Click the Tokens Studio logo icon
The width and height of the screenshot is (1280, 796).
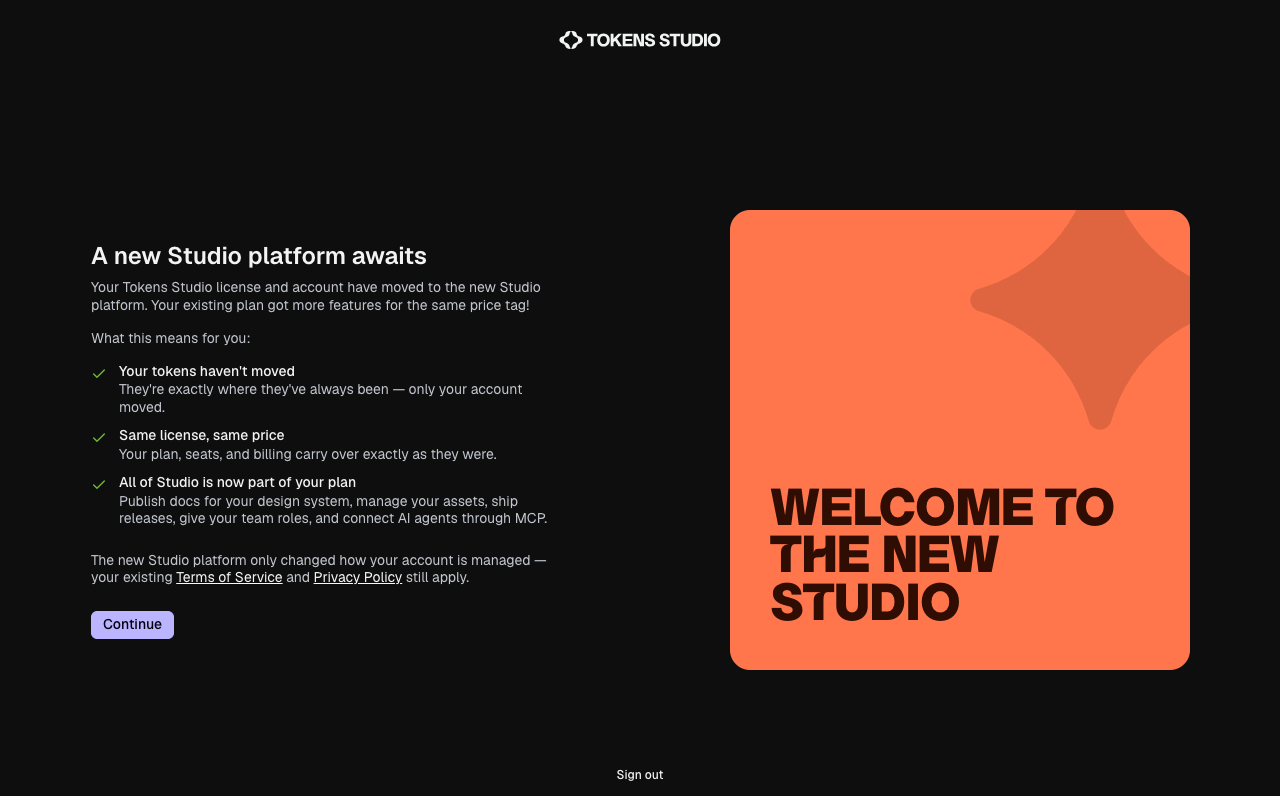point(570,40)
